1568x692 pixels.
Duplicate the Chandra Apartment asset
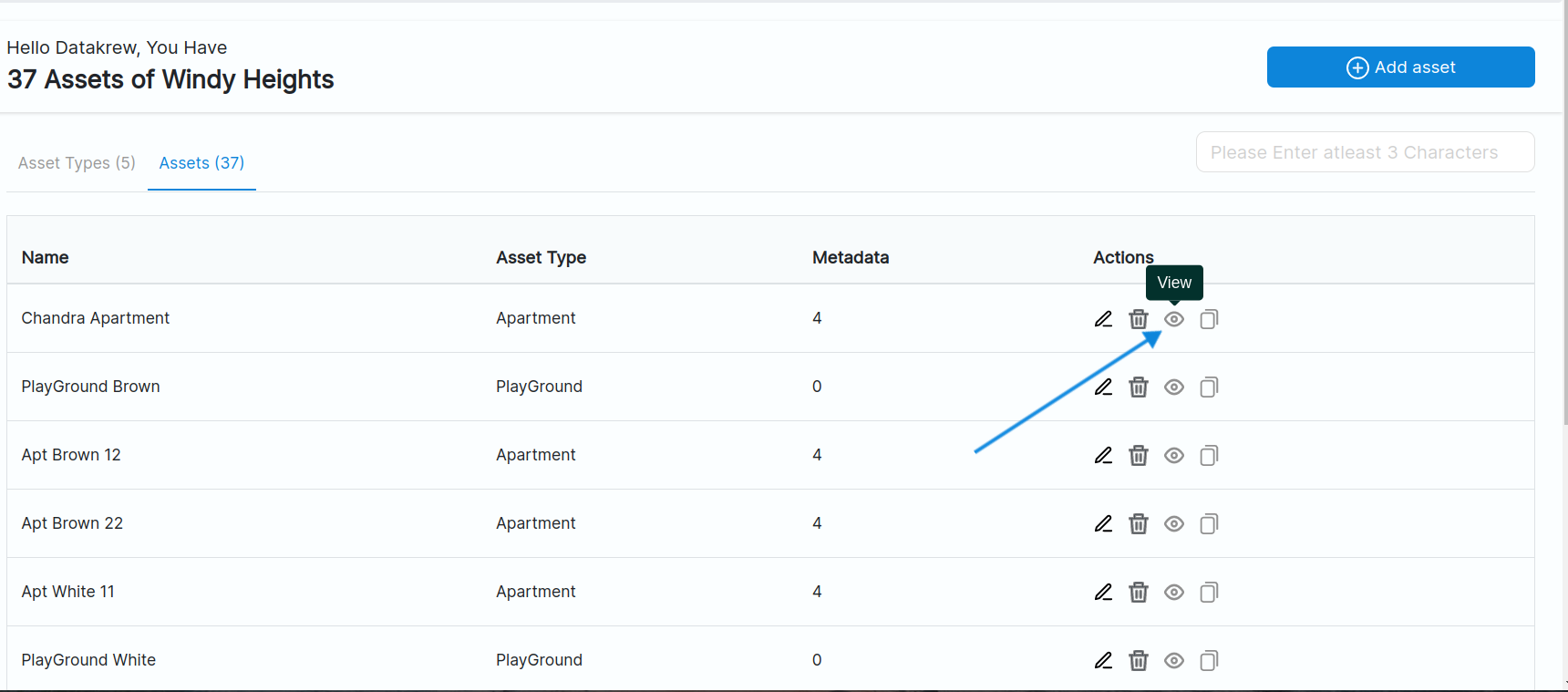pos(1209,318)
